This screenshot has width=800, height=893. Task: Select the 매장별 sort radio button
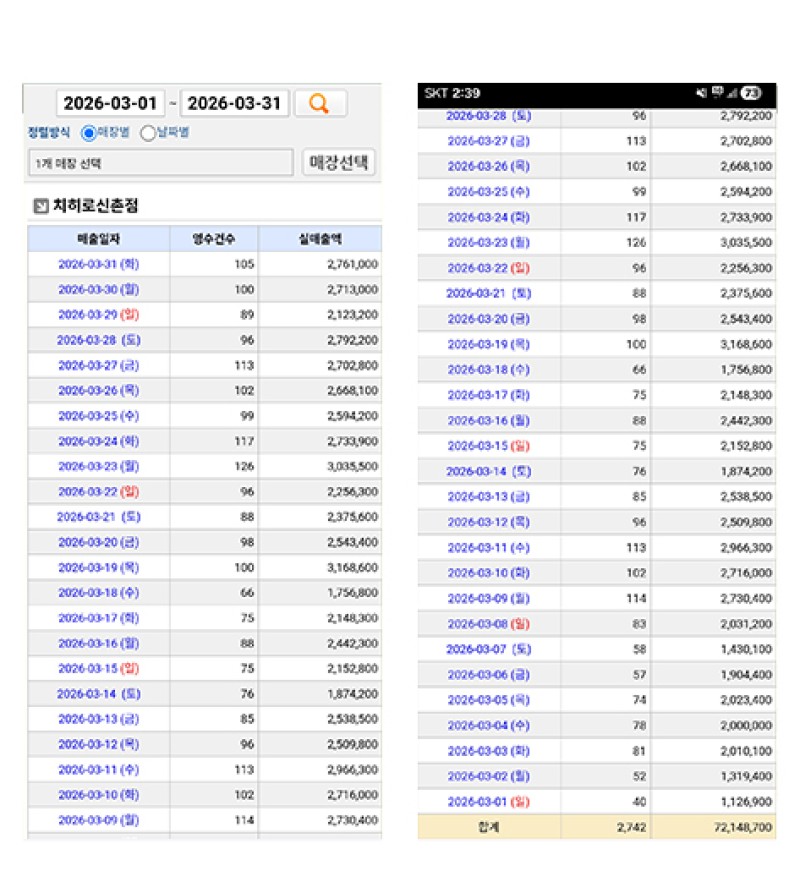click(x=89, y=133)
